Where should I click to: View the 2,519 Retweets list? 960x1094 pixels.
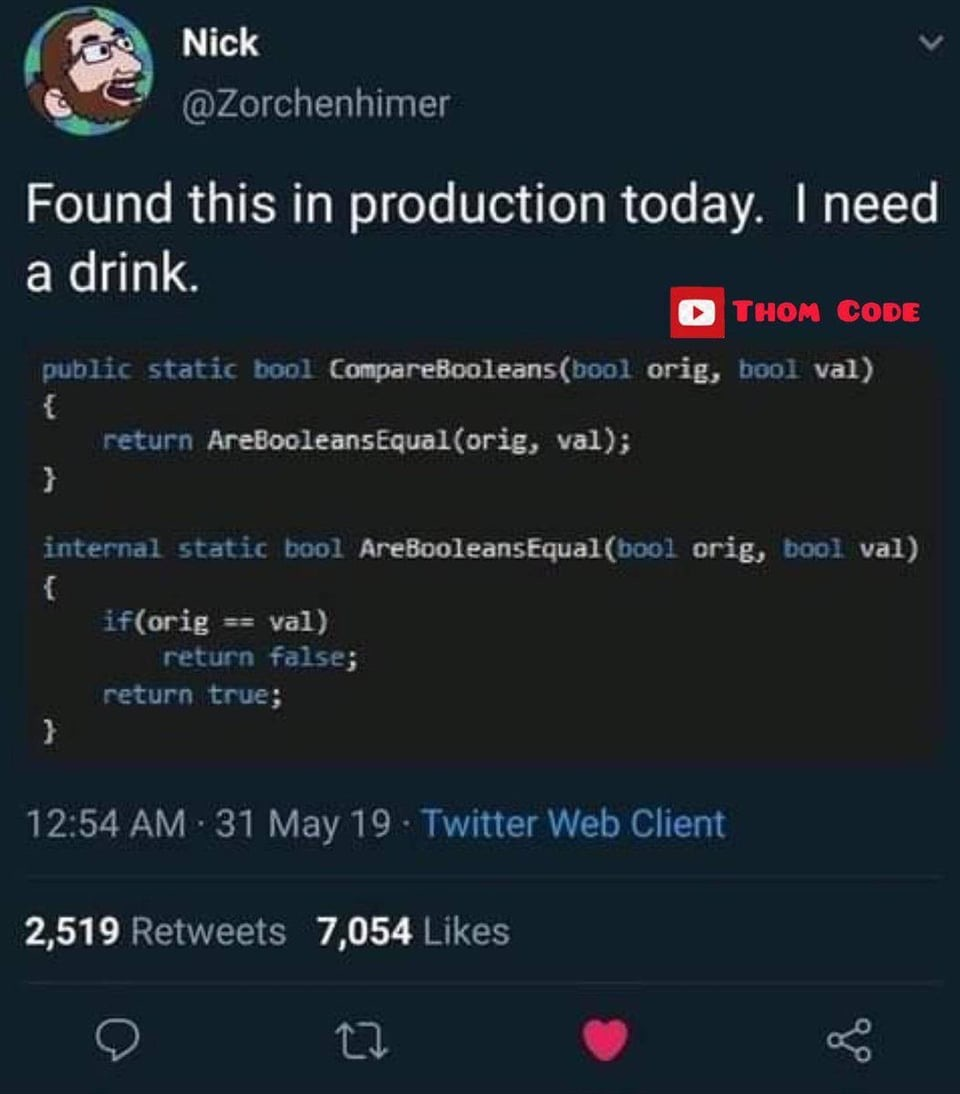(155, 931)
